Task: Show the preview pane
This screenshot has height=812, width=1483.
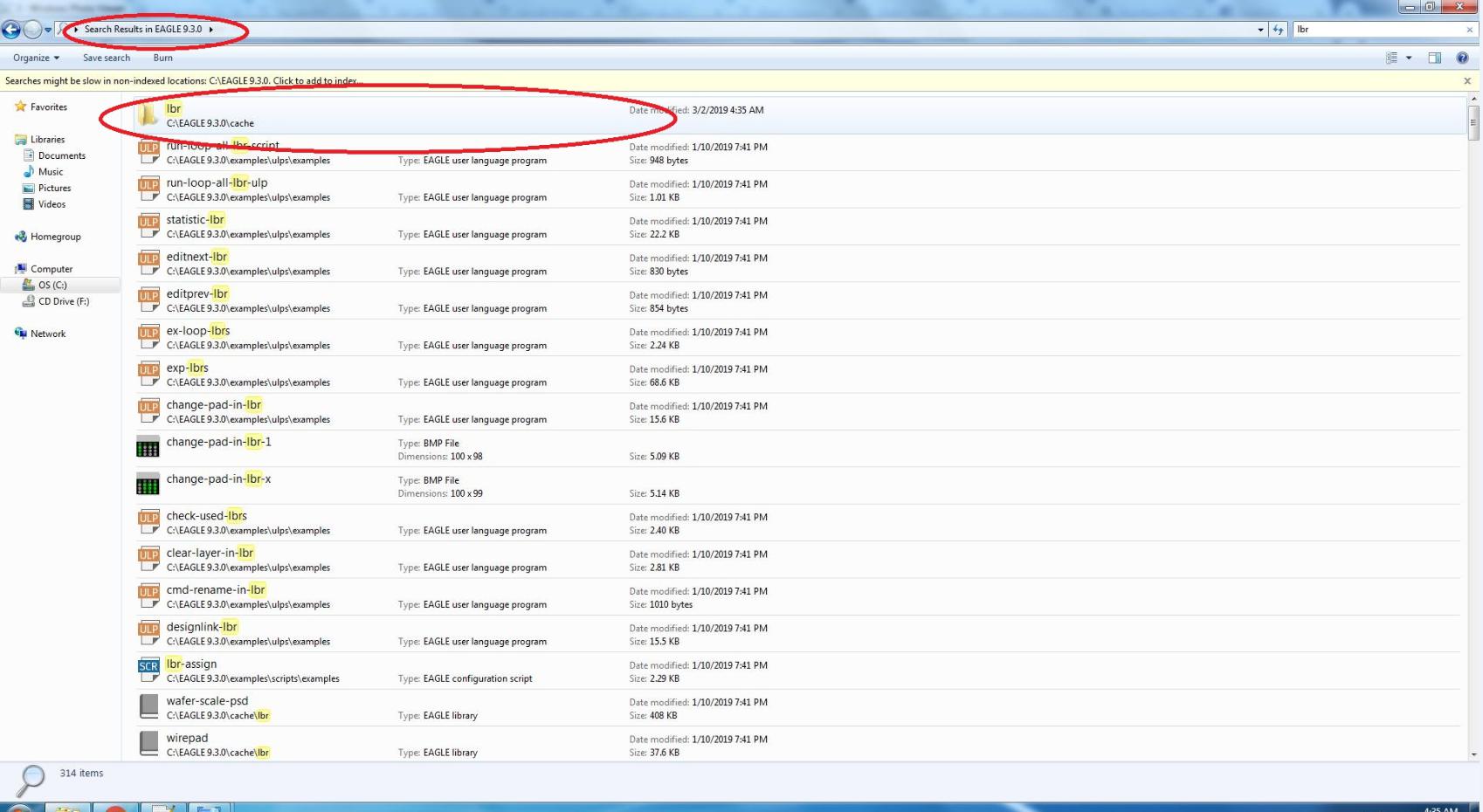Action: click(1434, 58)
